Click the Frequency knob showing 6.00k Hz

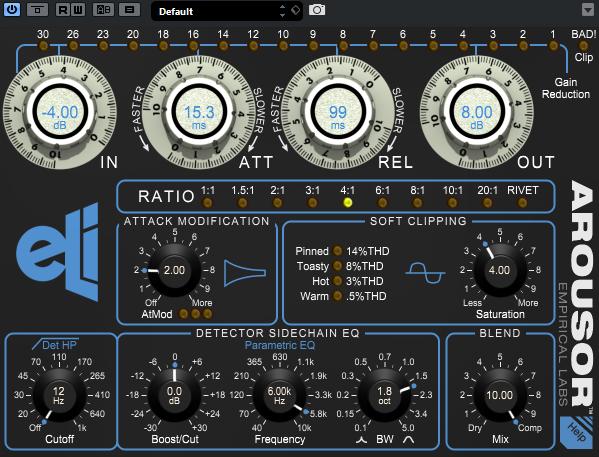click(x=279, y=395)
